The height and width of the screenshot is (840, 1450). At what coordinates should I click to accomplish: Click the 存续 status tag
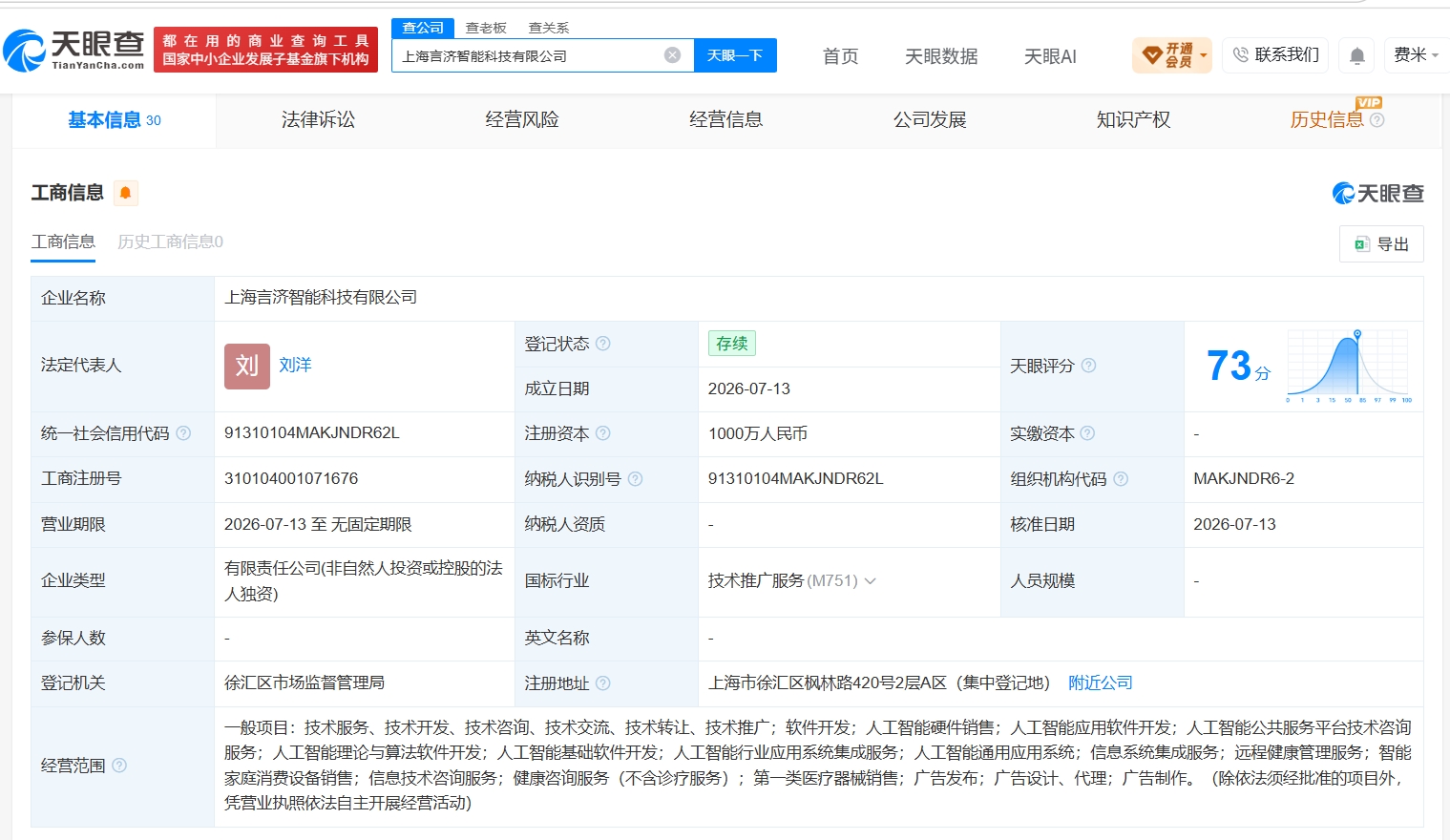click(x=732, y=344)
